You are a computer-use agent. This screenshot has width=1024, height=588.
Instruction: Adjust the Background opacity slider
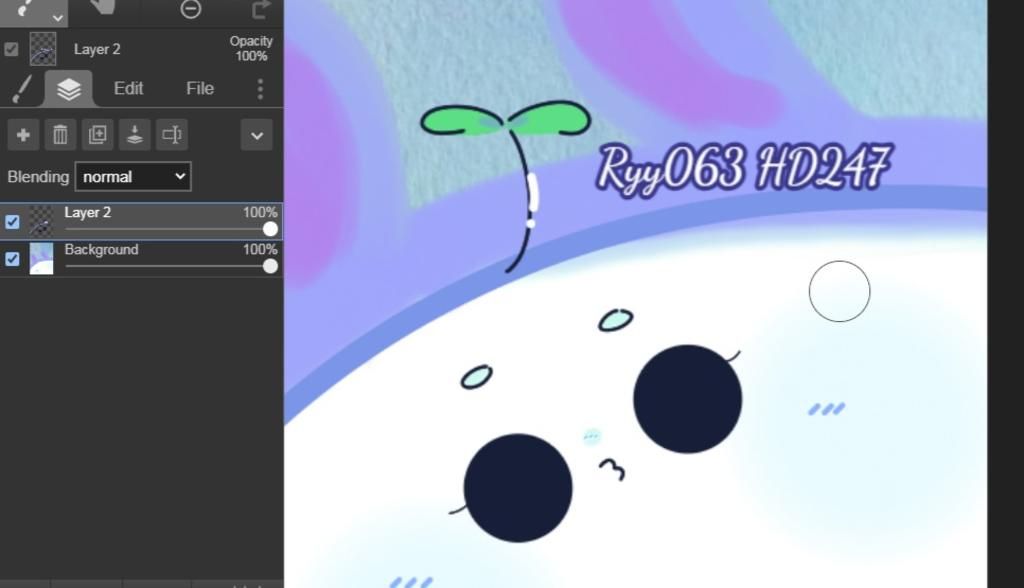tap(171, 266)
